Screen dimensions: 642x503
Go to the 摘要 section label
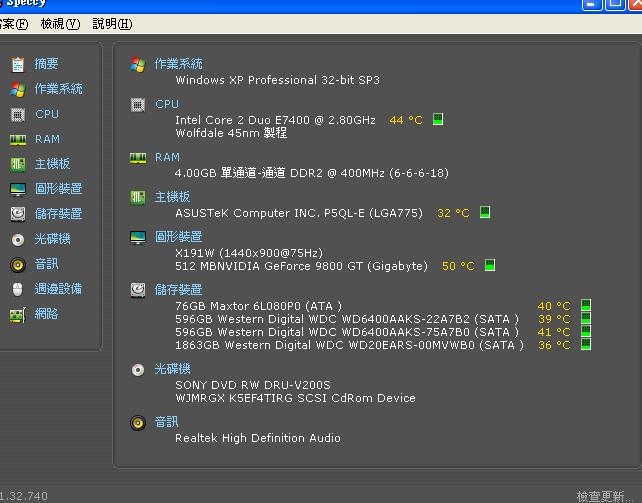[x=46, y=64]
